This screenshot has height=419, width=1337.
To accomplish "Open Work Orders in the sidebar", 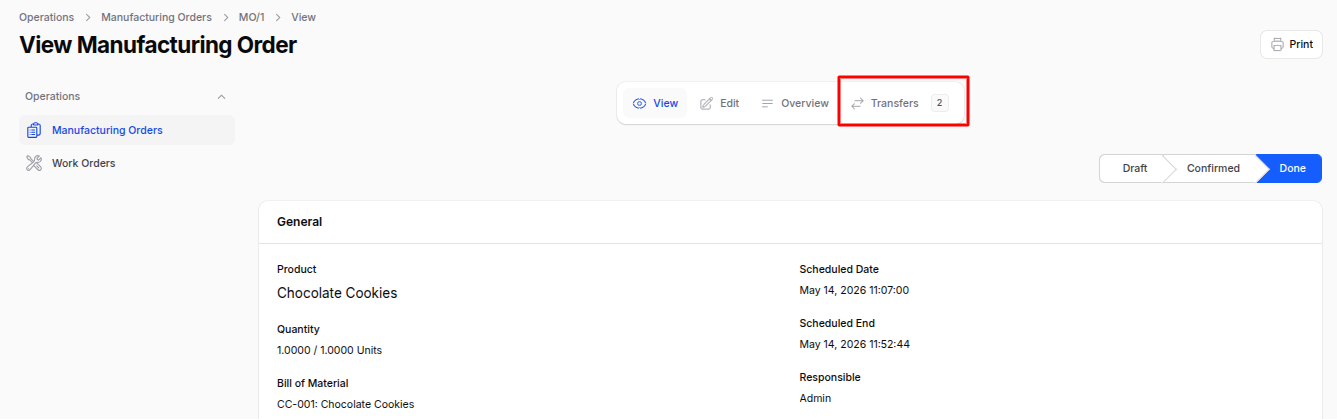I will pyautogui.click(x=127, y=163).
